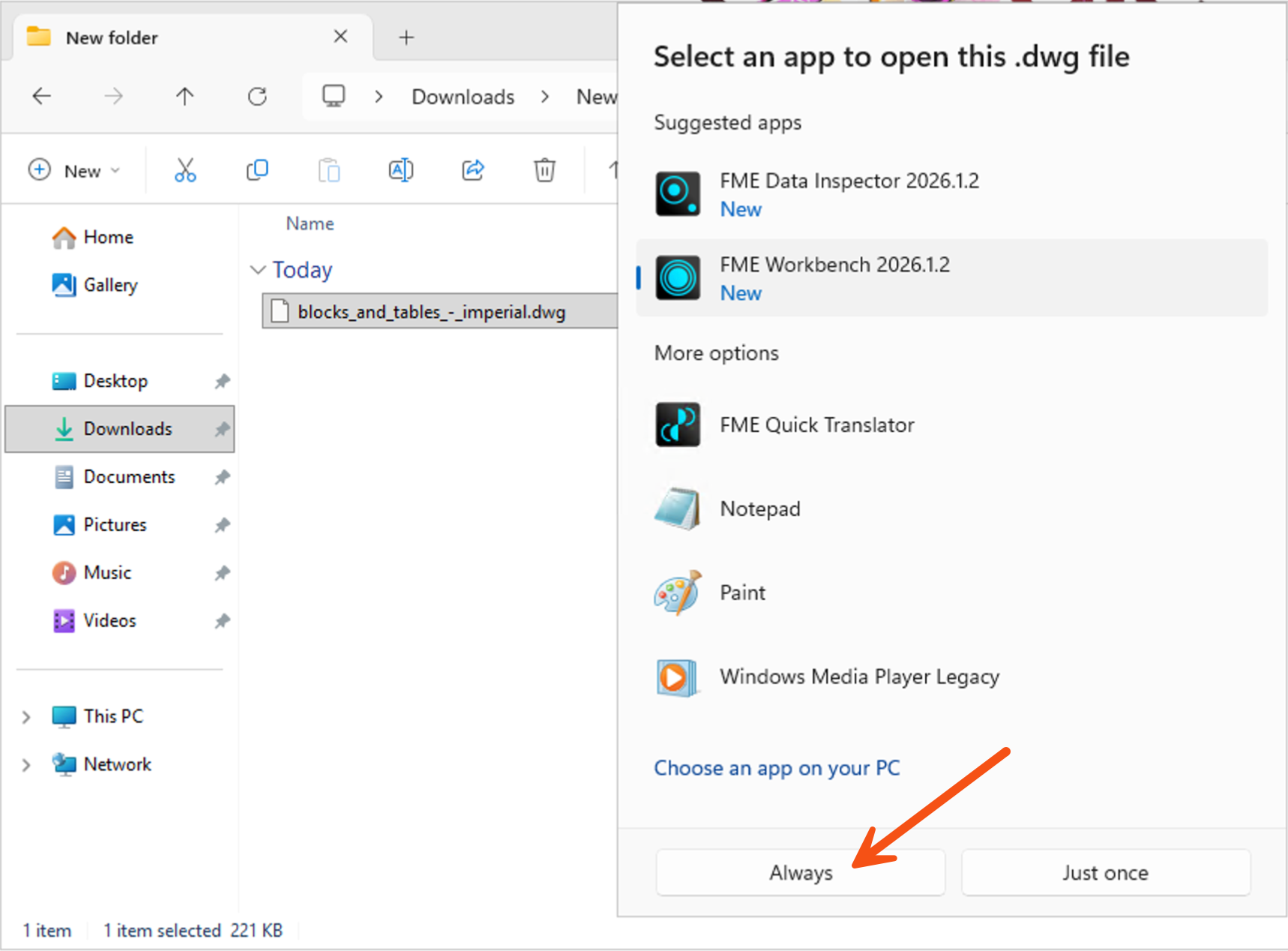Click the Delete trash can icon
Image resolution: width=1288 pixels, height=951 pixels.
(545, 170)
